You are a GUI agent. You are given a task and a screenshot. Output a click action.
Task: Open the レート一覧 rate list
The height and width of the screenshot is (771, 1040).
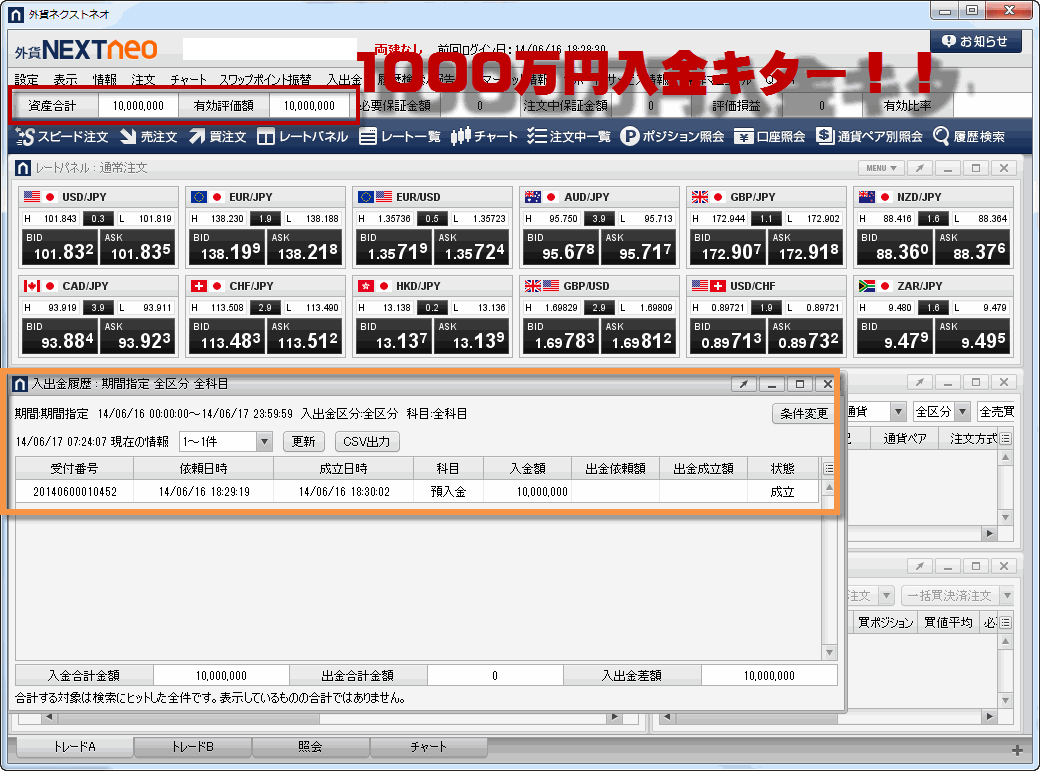400,137
